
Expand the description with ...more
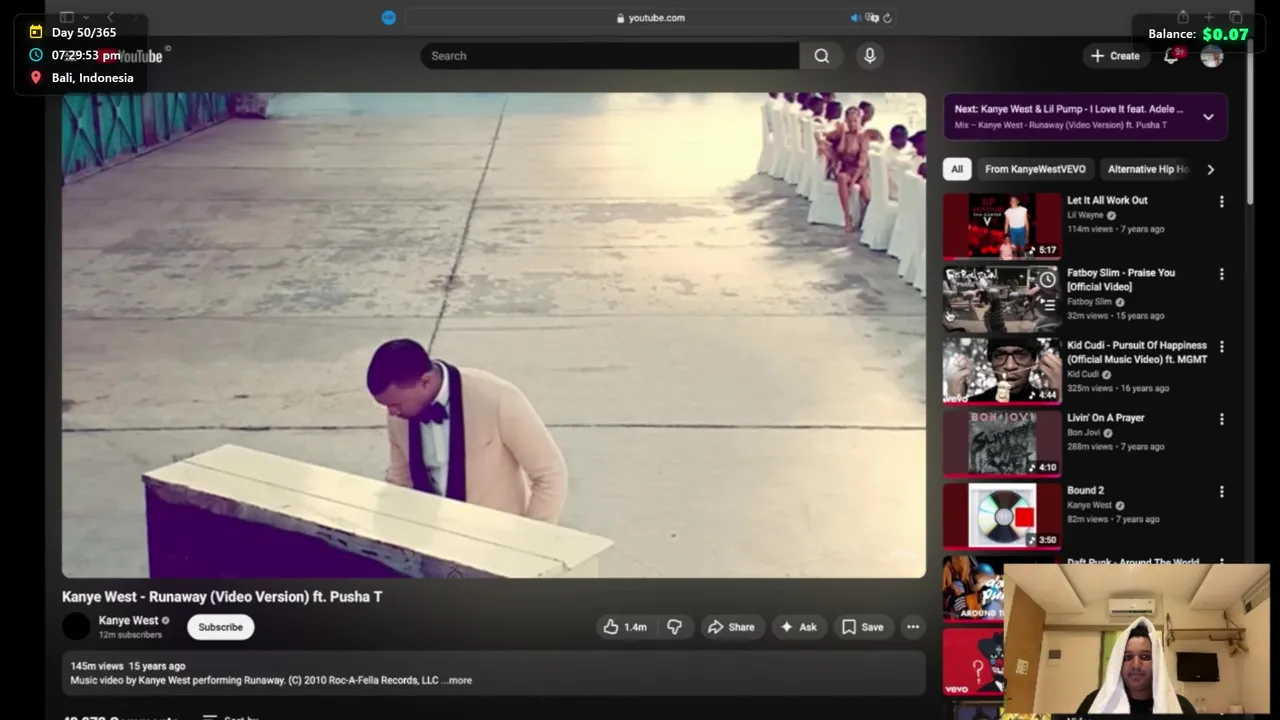tap(457, 680)
